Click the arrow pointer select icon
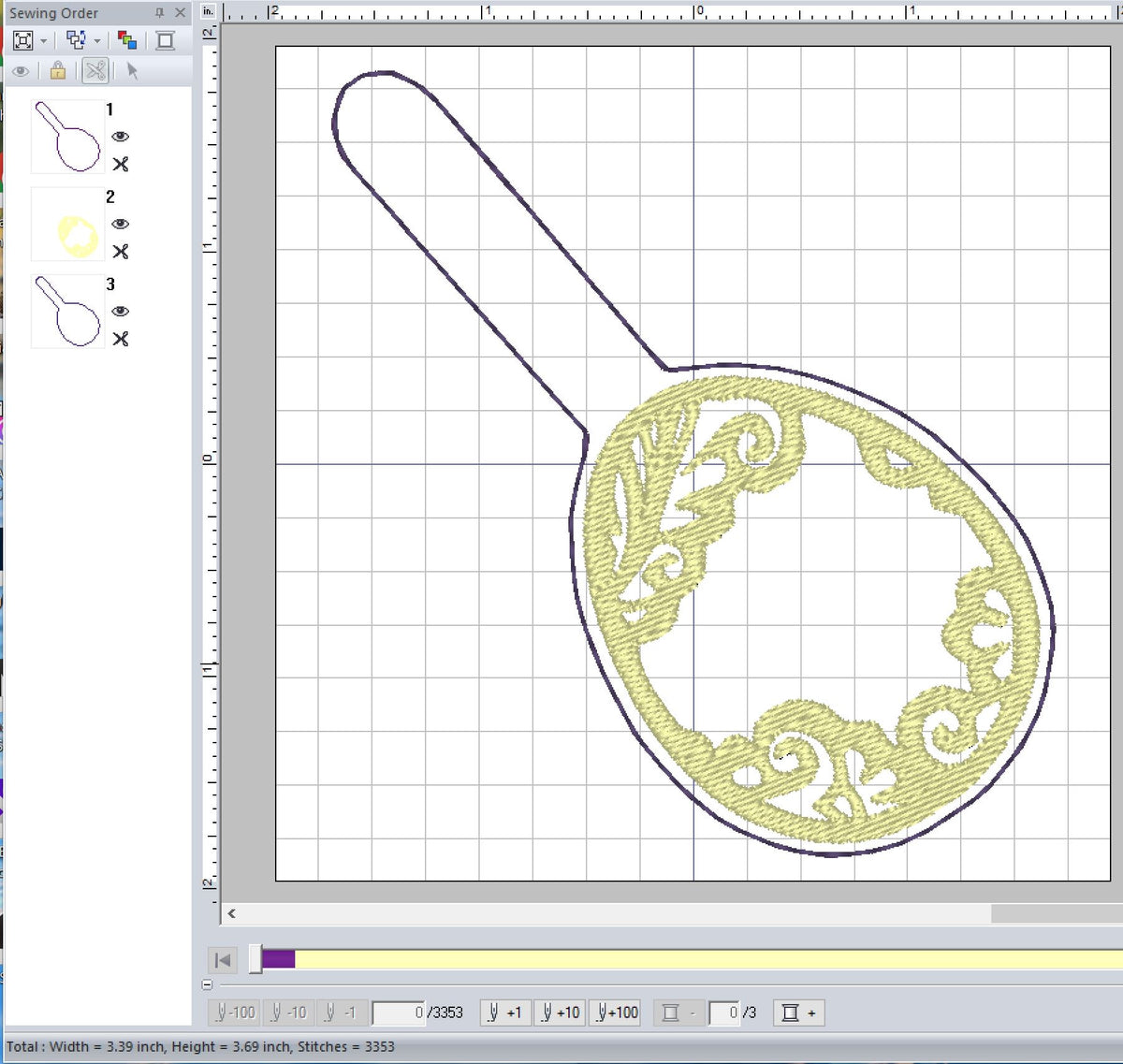 132,70
